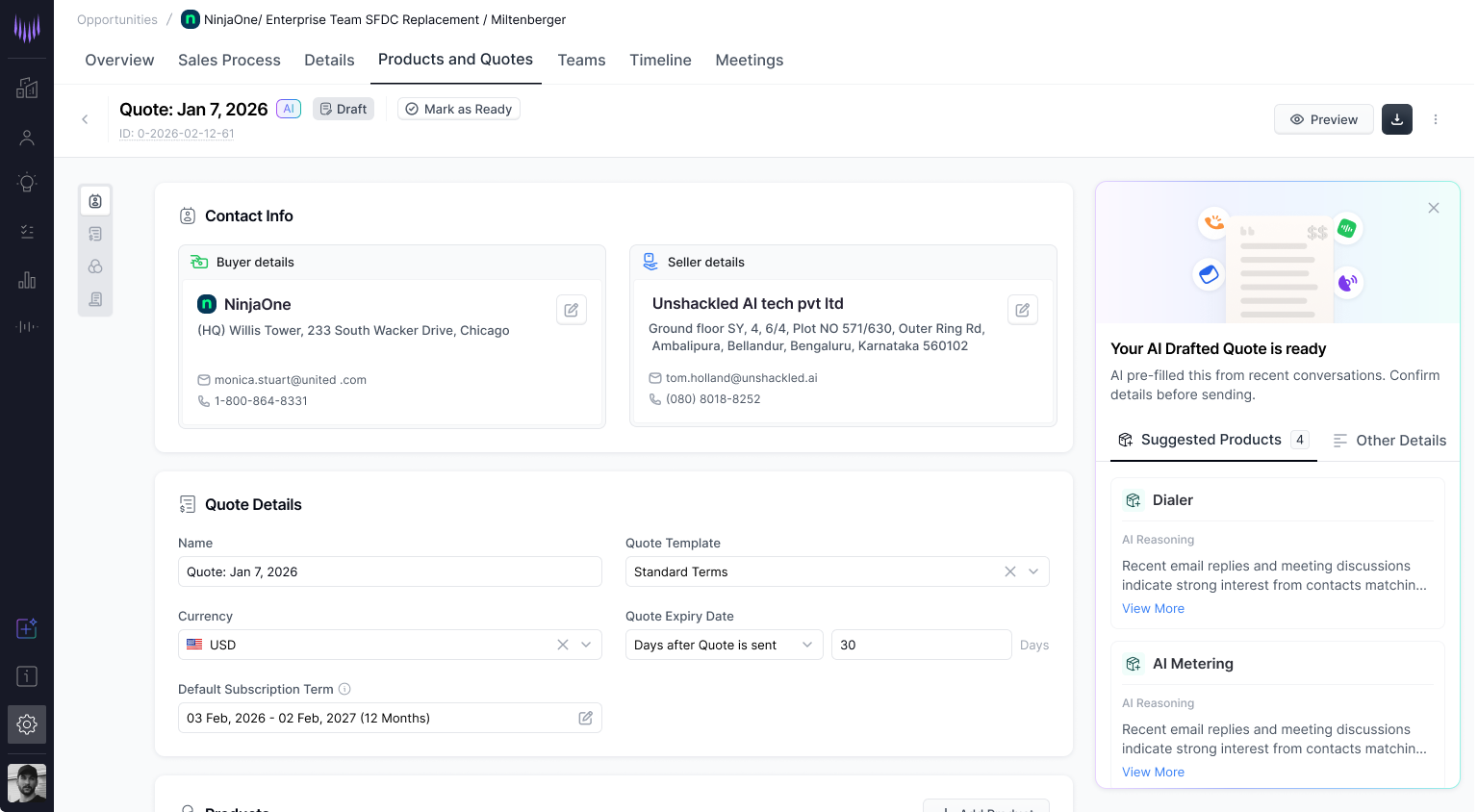
Task: Open the Days after Quote is sent dropdown
Action: click(725, 645)
